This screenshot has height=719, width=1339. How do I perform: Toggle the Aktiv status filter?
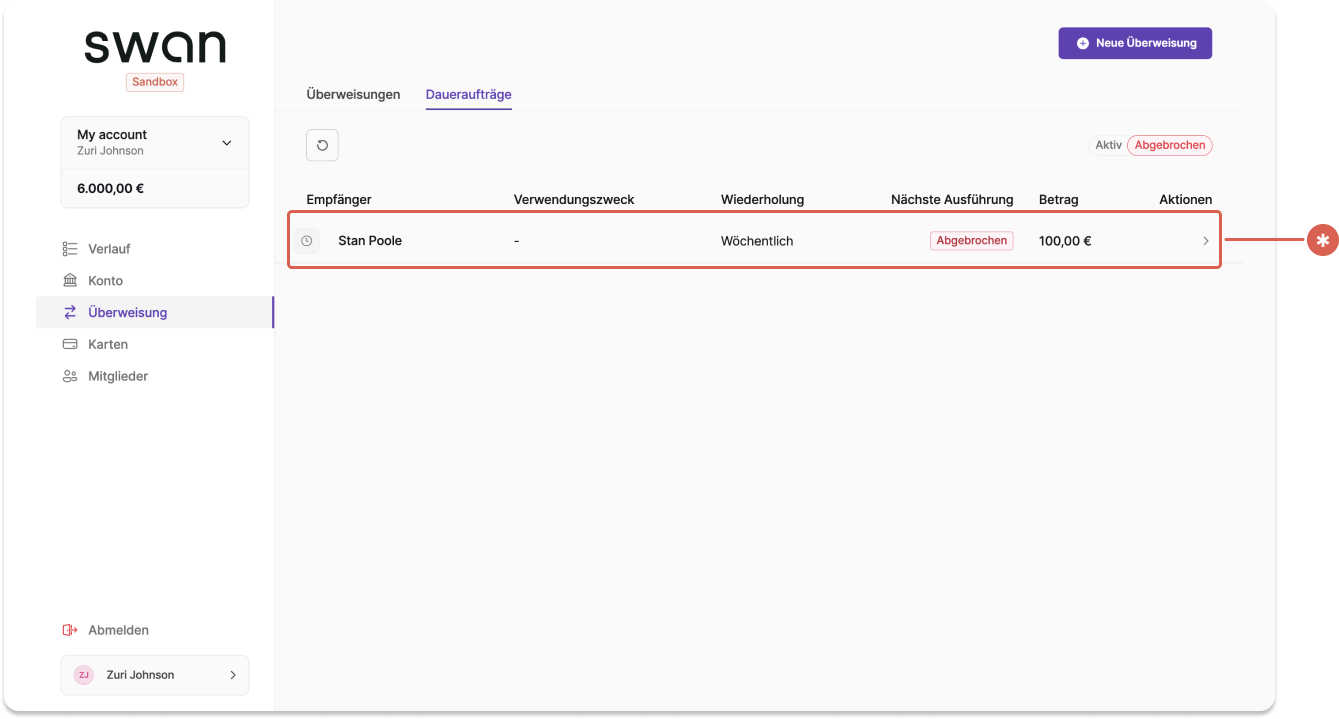pyautogui.click(x=1108, y=145)
